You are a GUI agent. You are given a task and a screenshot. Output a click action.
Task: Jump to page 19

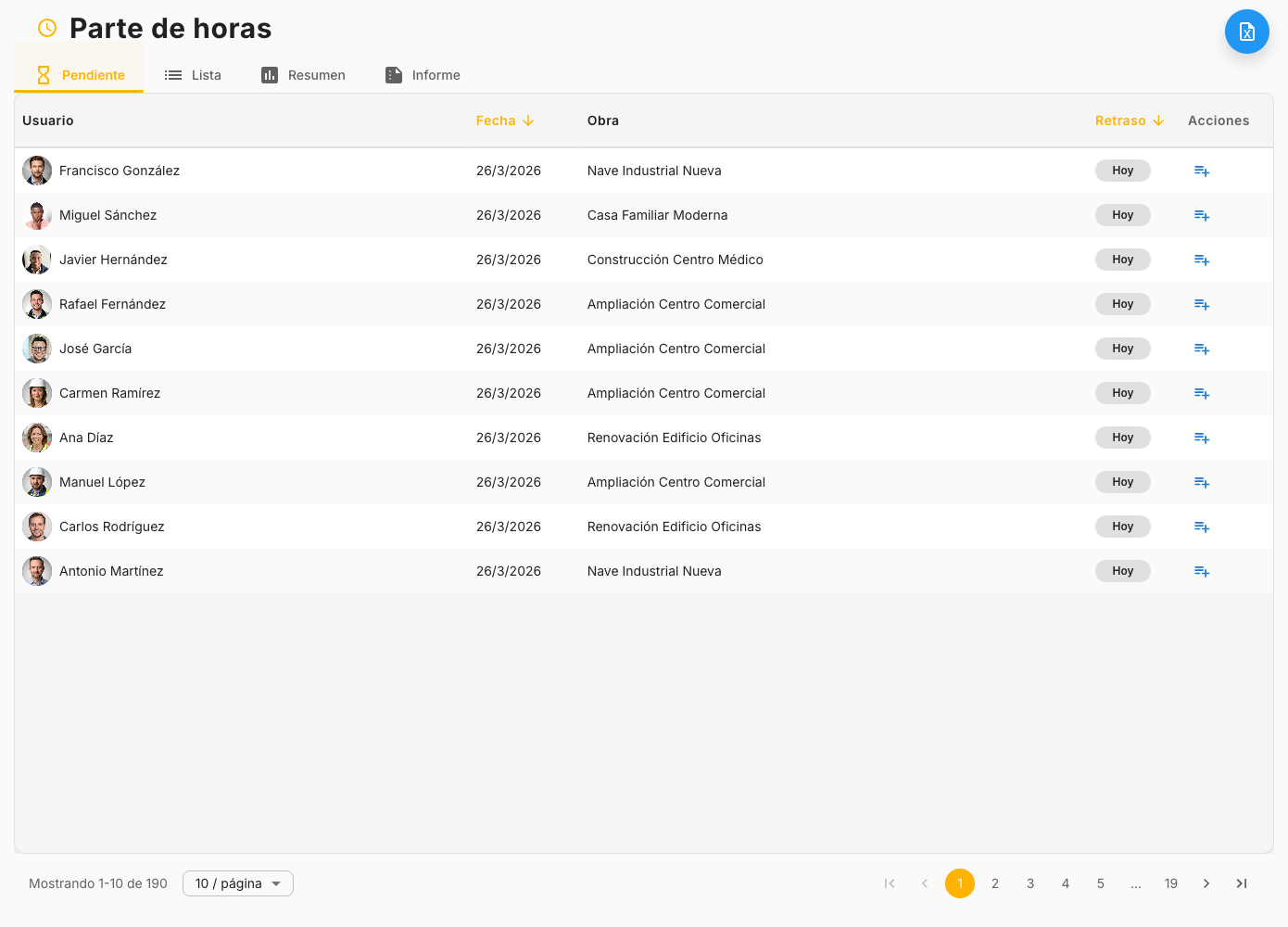coord(1170,883)
